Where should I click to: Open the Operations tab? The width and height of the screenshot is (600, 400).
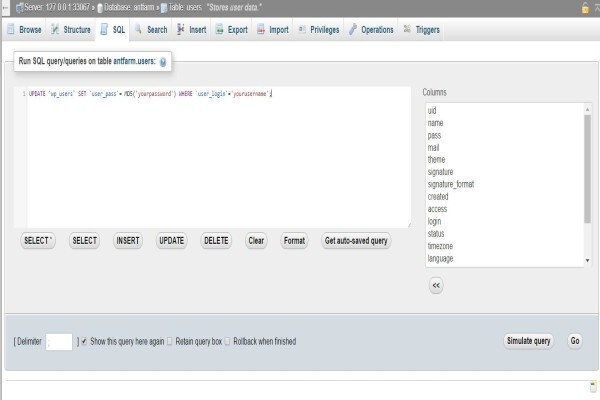[371, 29]
